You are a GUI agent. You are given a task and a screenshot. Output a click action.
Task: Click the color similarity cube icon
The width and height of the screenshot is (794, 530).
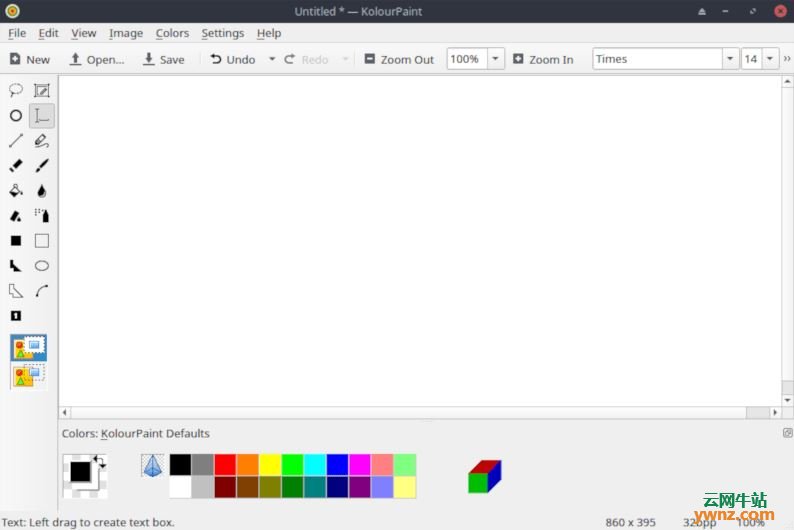pyautogui.click(x=485, y=476)
